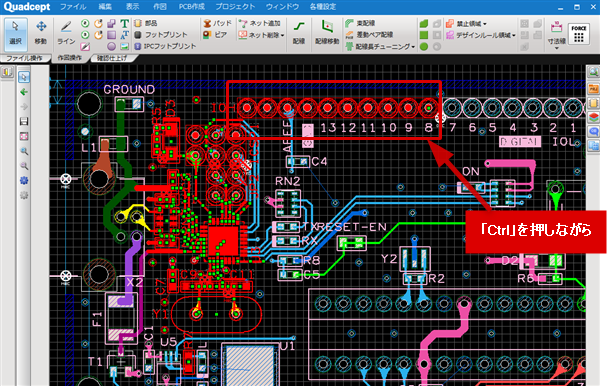Select the text T tool icon
611x386 pixels.
pos(124,23)
